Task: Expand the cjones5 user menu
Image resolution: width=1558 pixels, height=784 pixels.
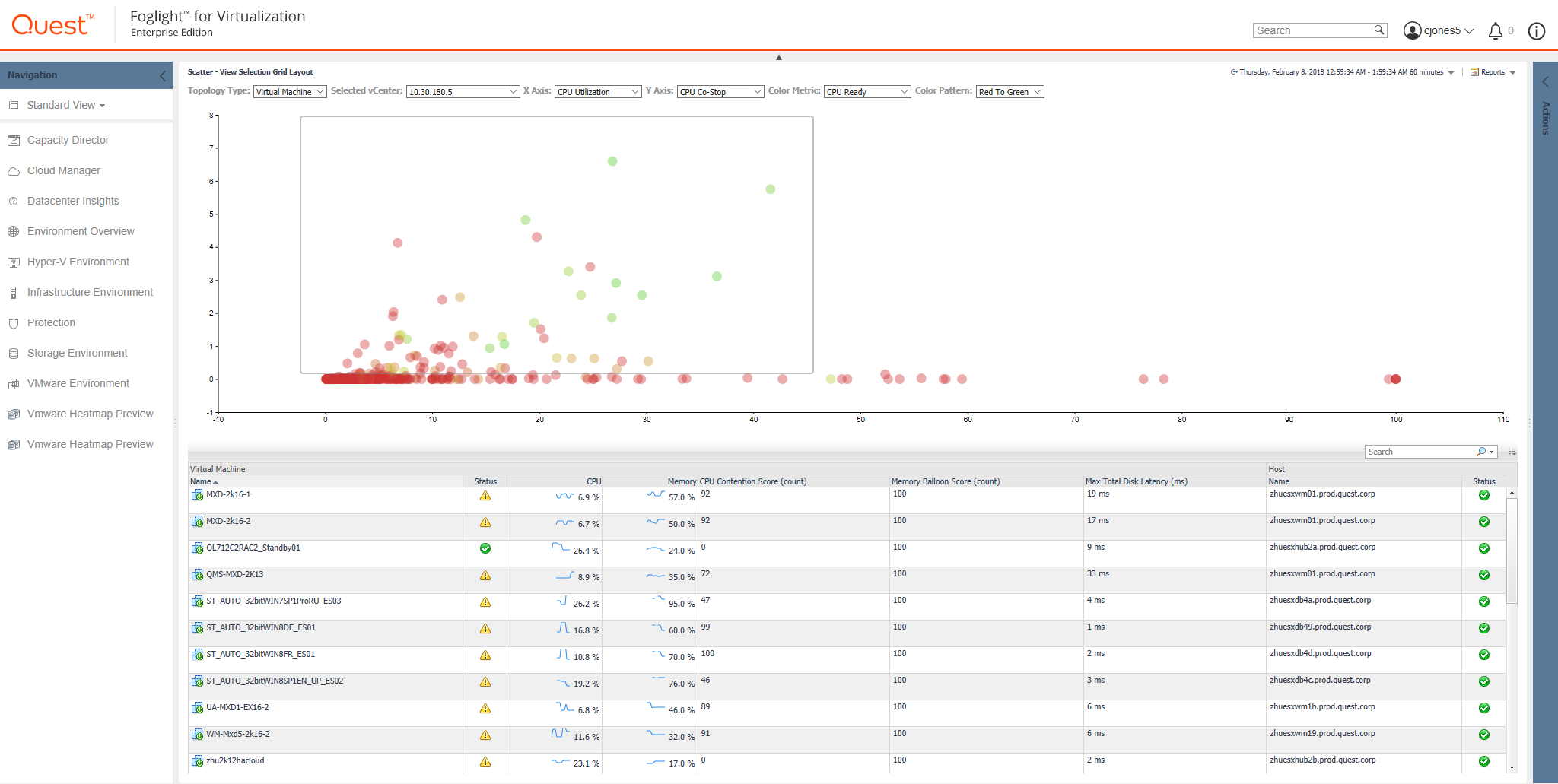Action: (1439, 31)
